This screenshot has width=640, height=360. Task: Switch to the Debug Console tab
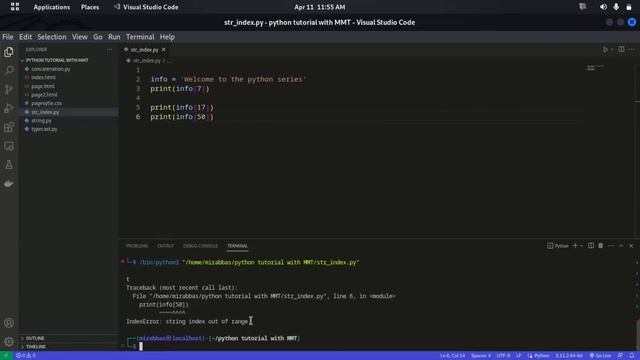(200, 246)
